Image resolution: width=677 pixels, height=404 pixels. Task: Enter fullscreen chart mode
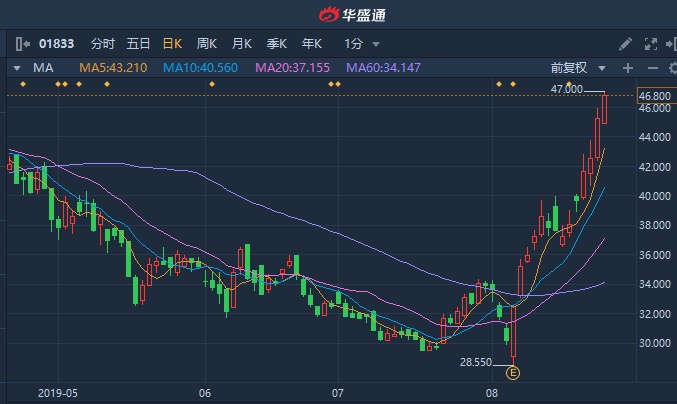coord(651,44)
